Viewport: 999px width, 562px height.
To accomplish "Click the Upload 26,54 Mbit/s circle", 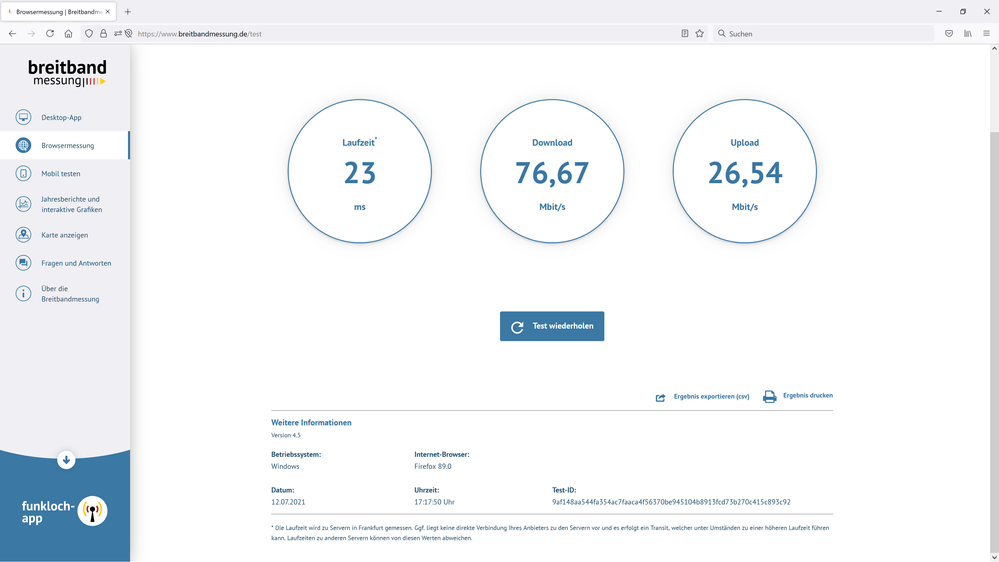I will [744, 171].
